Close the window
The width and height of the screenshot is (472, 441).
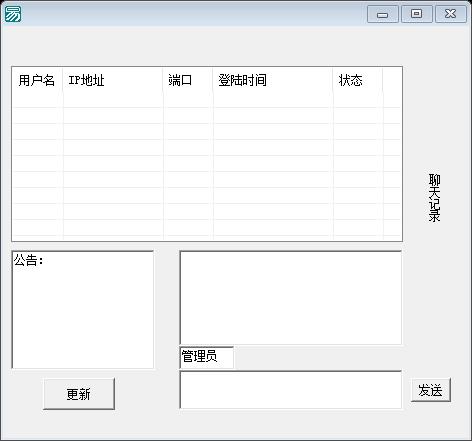pos(451,14)
